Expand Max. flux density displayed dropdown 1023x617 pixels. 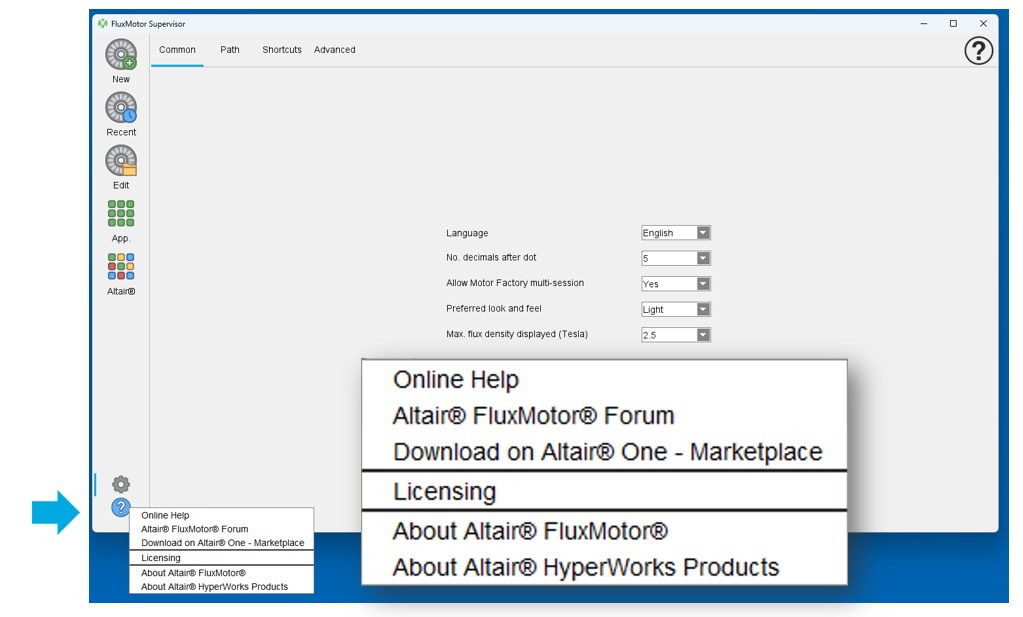click(x=703, y=335)
